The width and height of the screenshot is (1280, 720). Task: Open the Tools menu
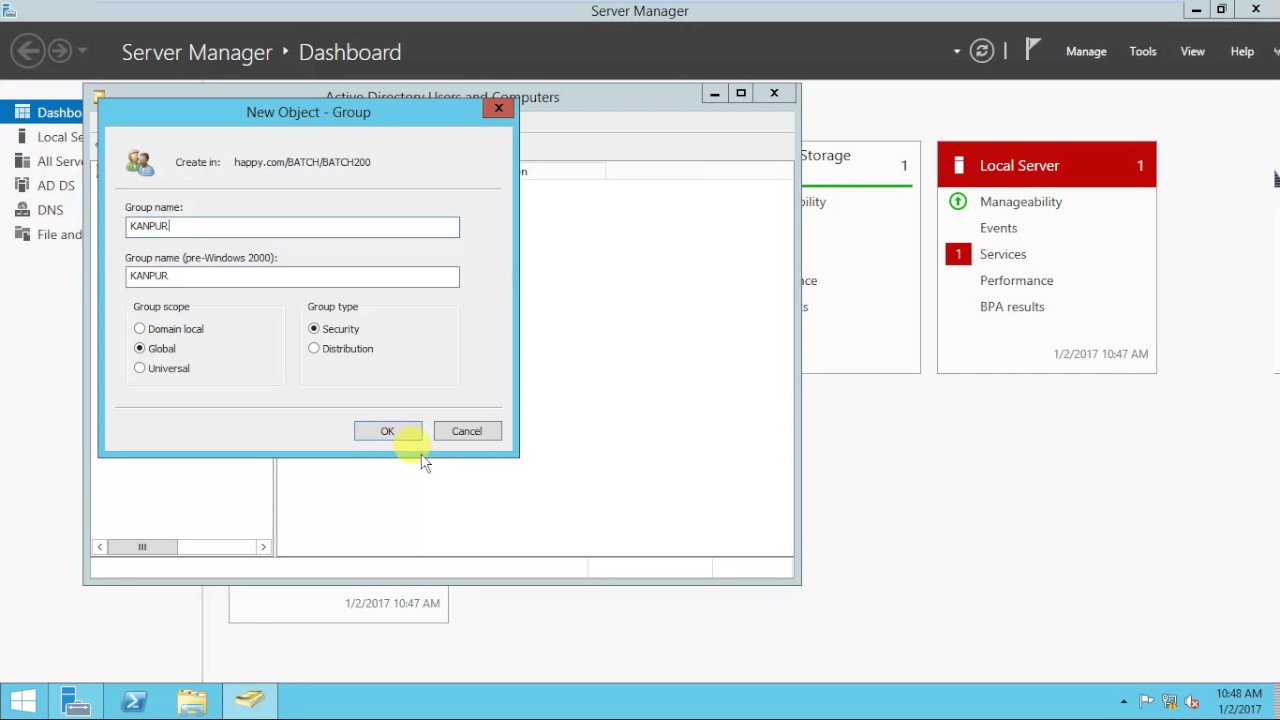[x=1143, y=51]
